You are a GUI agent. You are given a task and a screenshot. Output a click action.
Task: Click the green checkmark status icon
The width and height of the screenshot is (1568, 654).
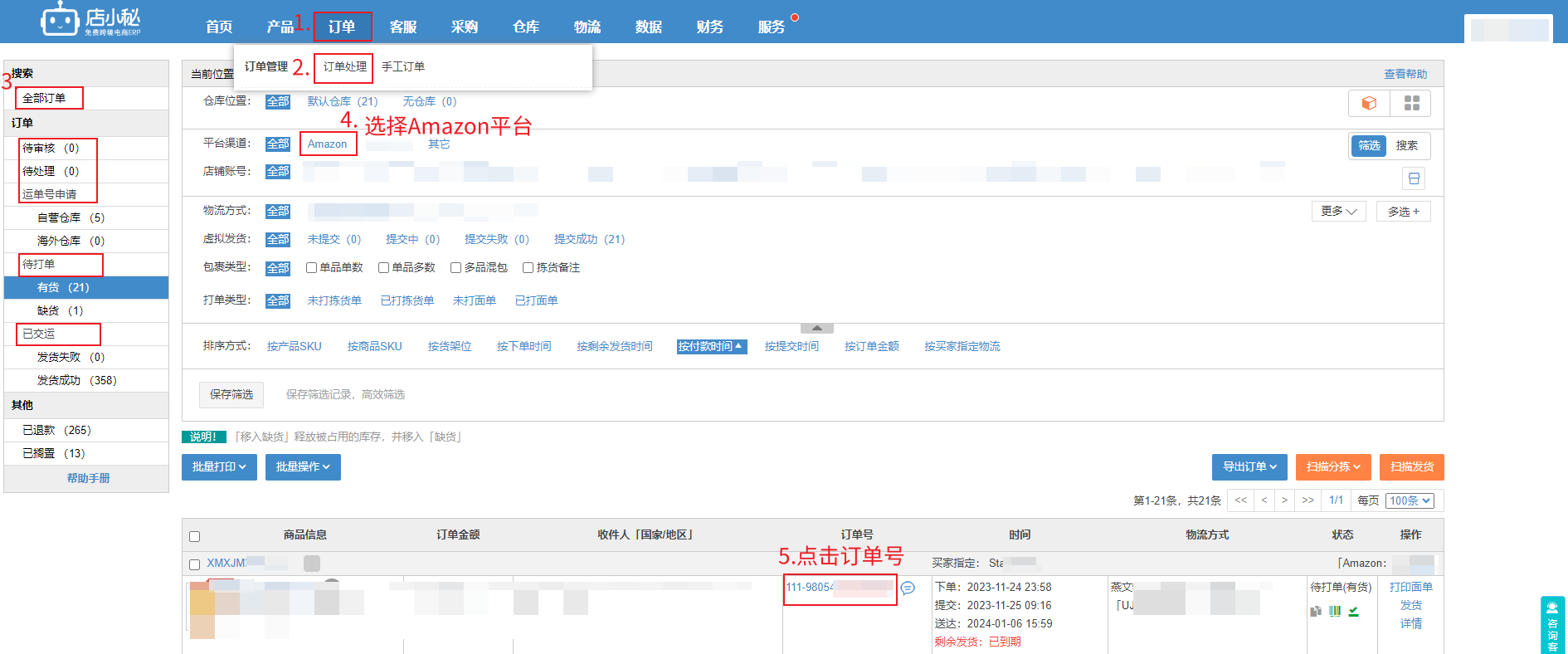coord(1354,612)
